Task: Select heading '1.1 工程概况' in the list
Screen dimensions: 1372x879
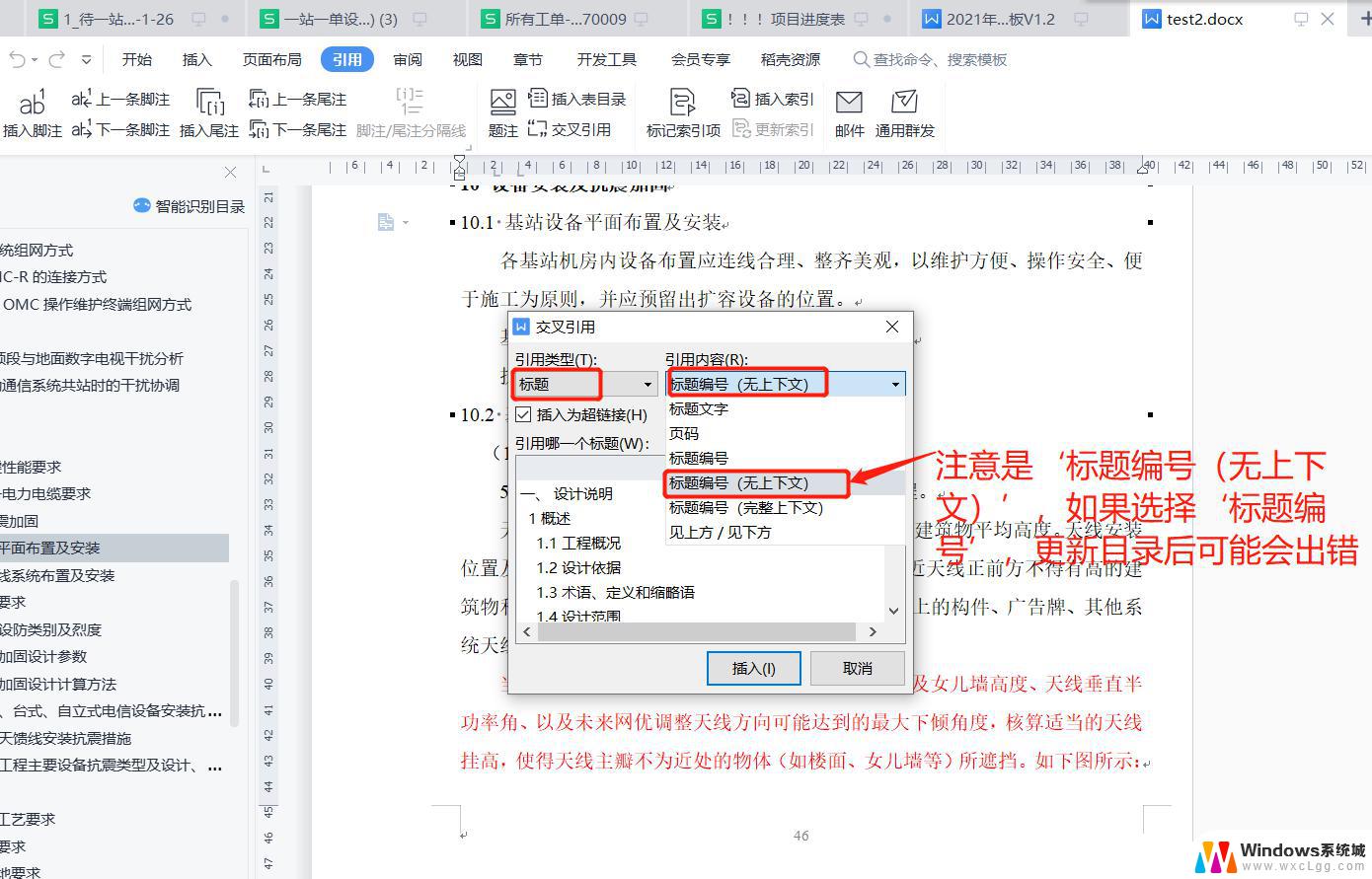Action: pos(578,543)
